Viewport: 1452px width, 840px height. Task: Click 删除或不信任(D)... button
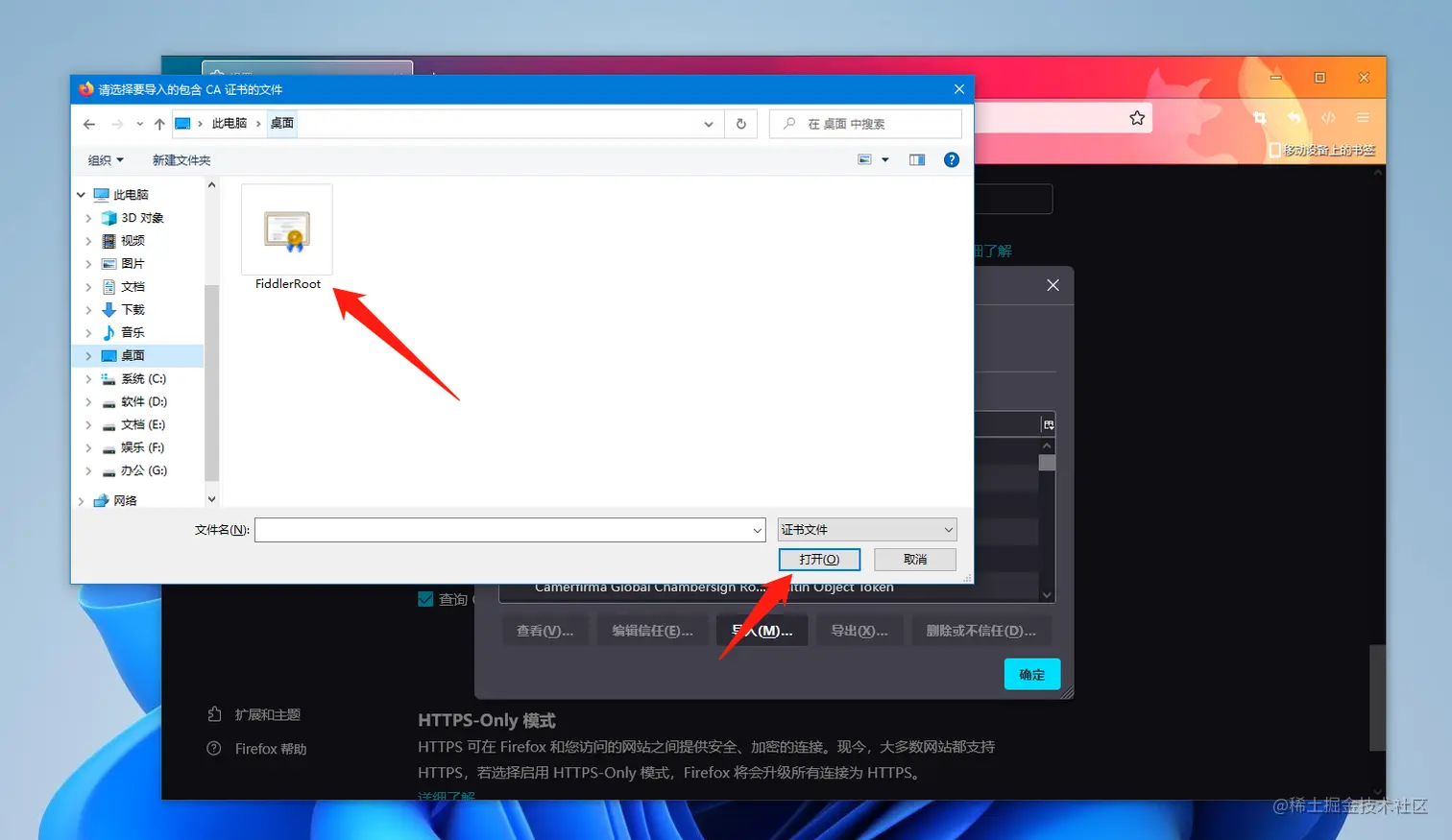click(981, 631)
